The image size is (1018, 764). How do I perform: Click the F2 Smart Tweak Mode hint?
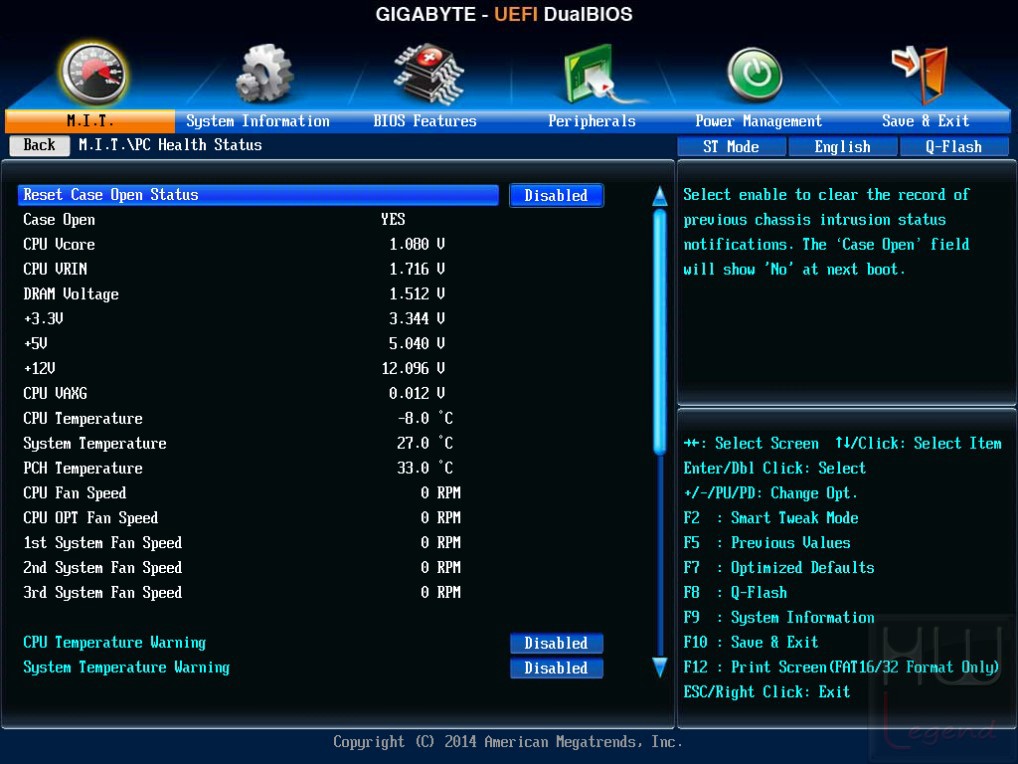[771, 518]
